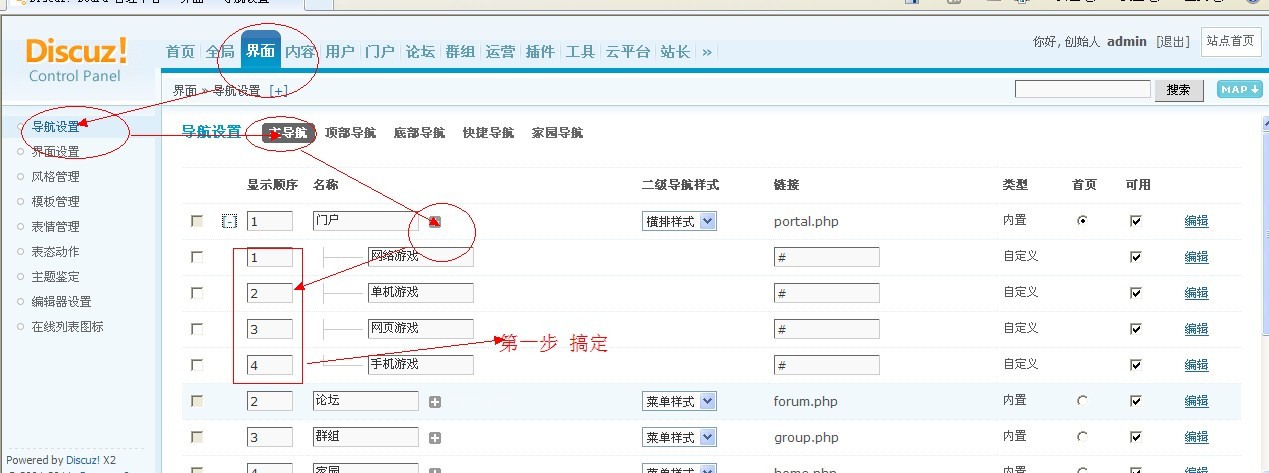The image size is (1269, 473).
Task: Open 云平台 top menu
Action: point(628,52)
